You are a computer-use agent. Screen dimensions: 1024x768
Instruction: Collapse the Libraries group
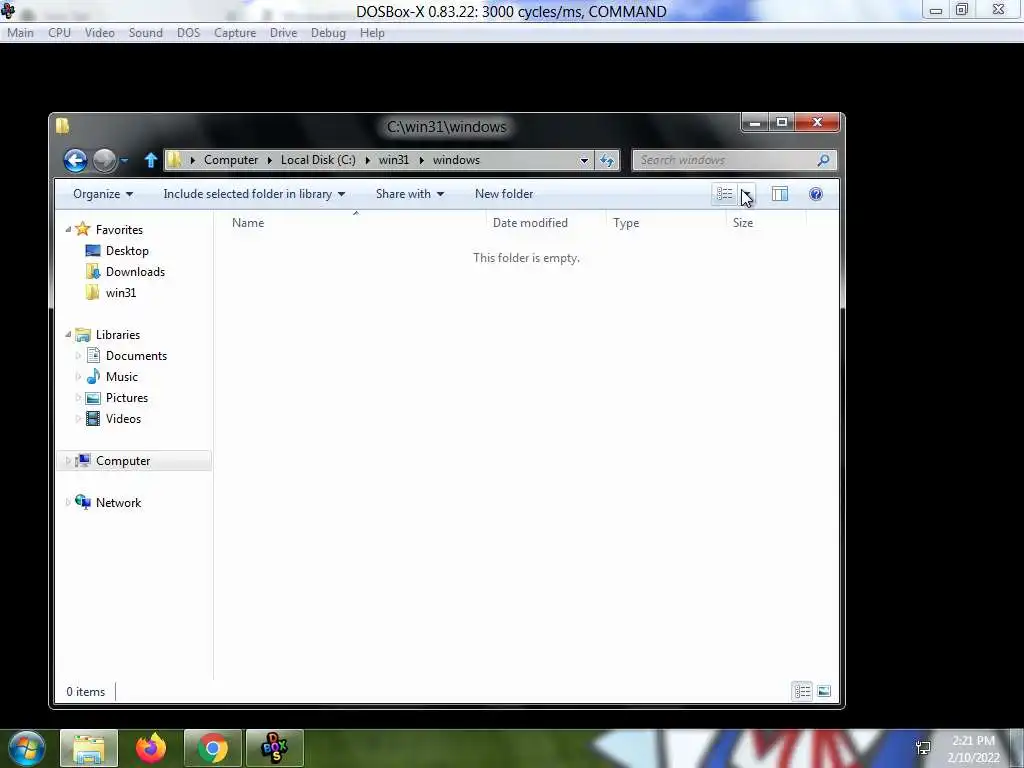pyautogui.click(x=68, y=334)
